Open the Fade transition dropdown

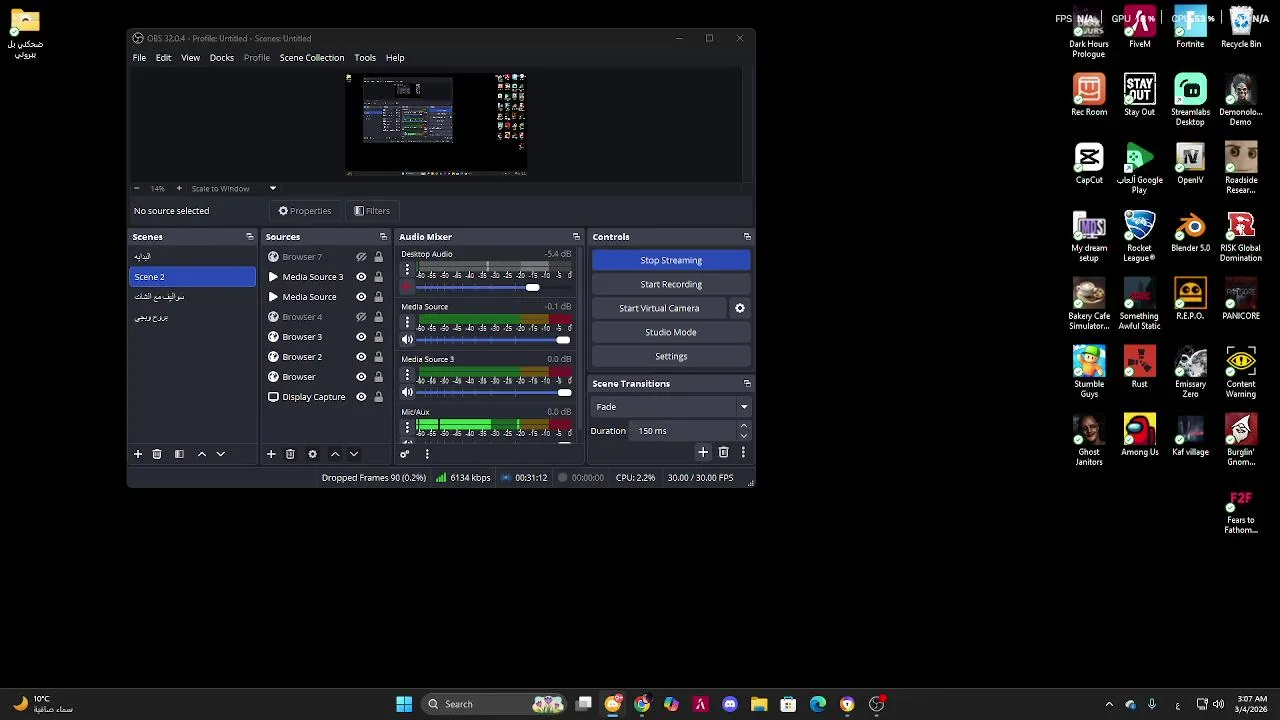[x=671, y=407]
